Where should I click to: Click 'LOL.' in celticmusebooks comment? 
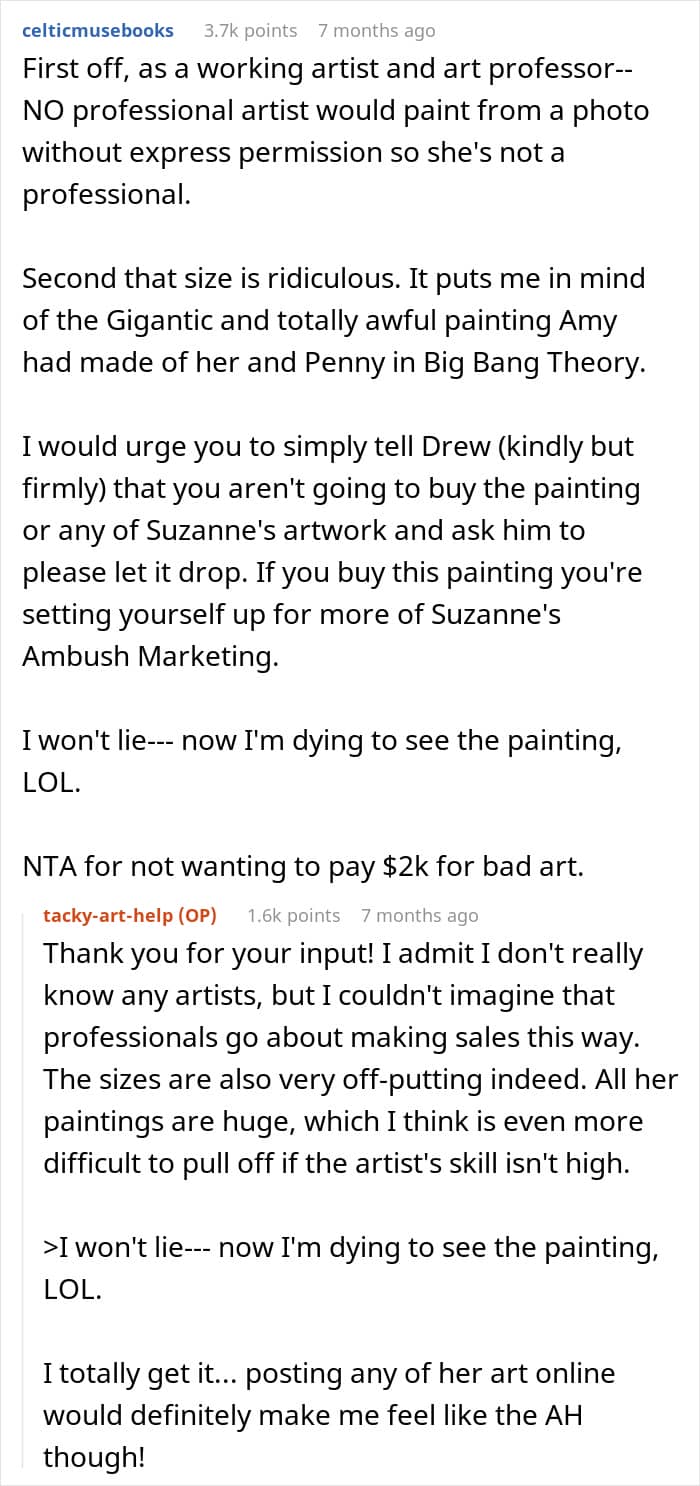coord(51,781)
